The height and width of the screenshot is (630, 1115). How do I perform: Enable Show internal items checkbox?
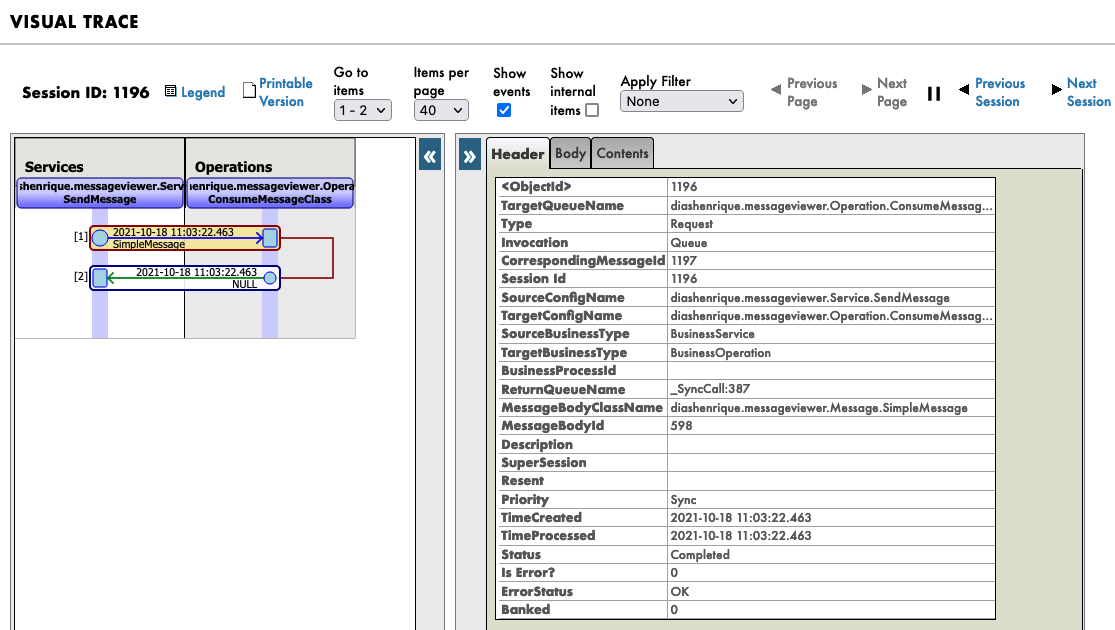tap(592, 110)
